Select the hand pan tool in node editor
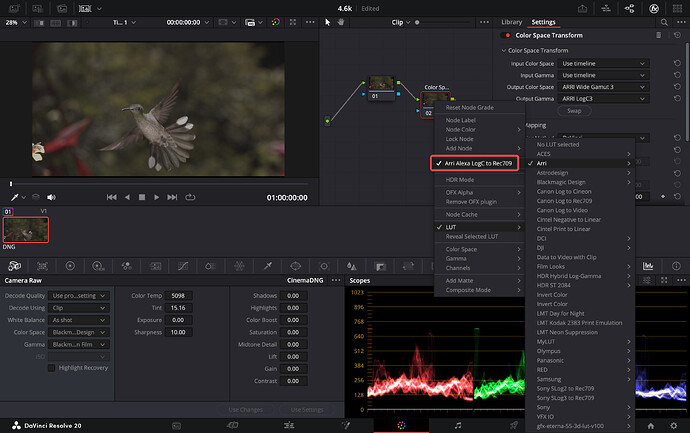This screenshot has height=433, width=690. click(341, 22)
